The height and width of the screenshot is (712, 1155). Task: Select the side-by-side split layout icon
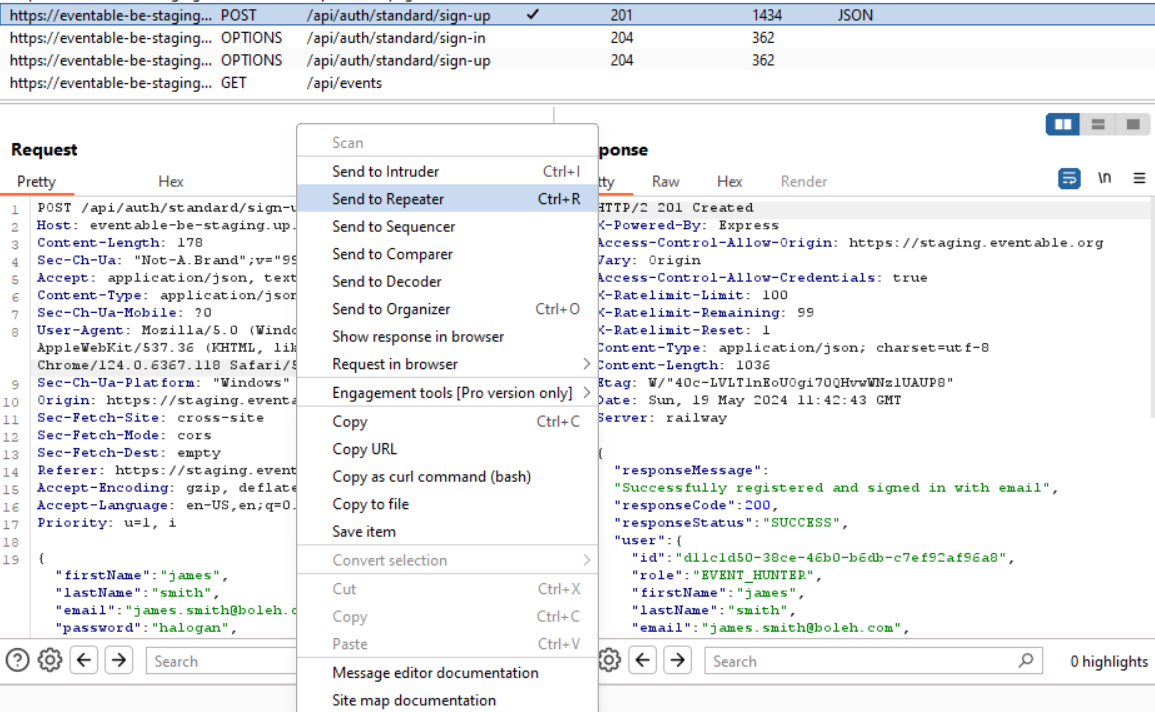[x=1063, y=124]
